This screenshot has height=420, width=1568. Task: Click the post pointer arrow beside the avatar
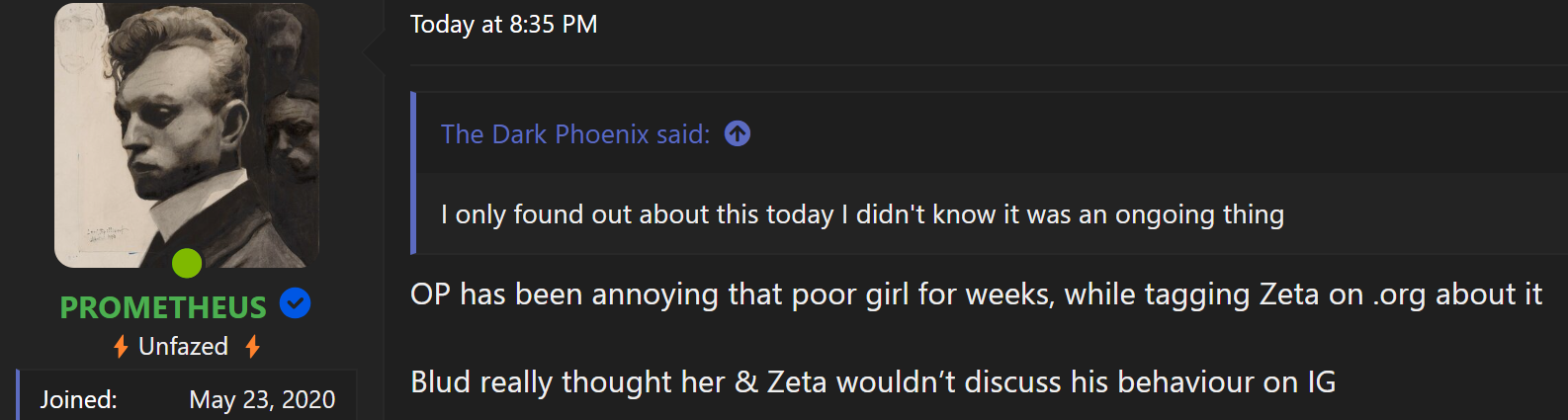[x=375, y=52]
